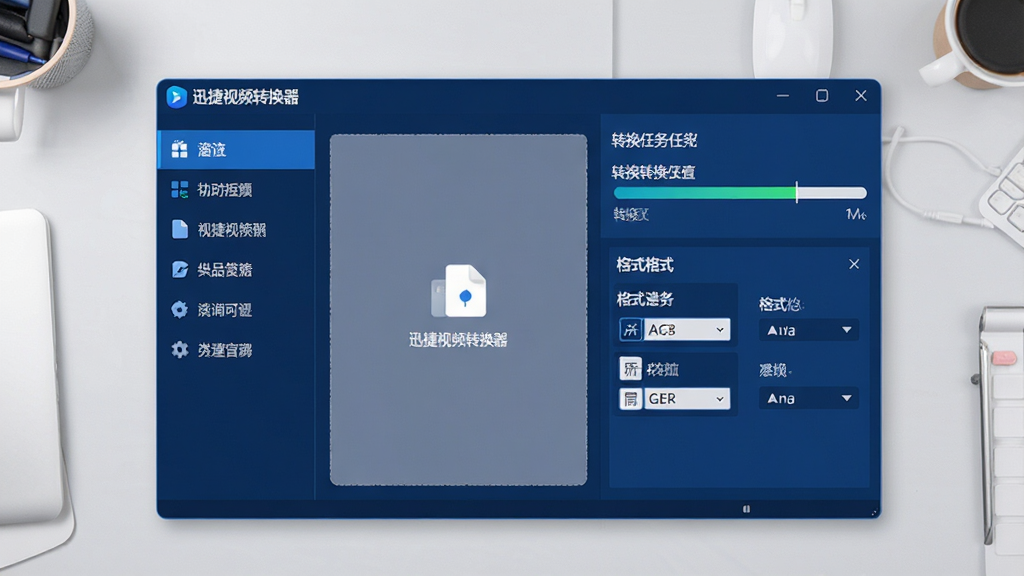Click the 迅捷视频转换器 title bar text

click(x=246, y=97)
